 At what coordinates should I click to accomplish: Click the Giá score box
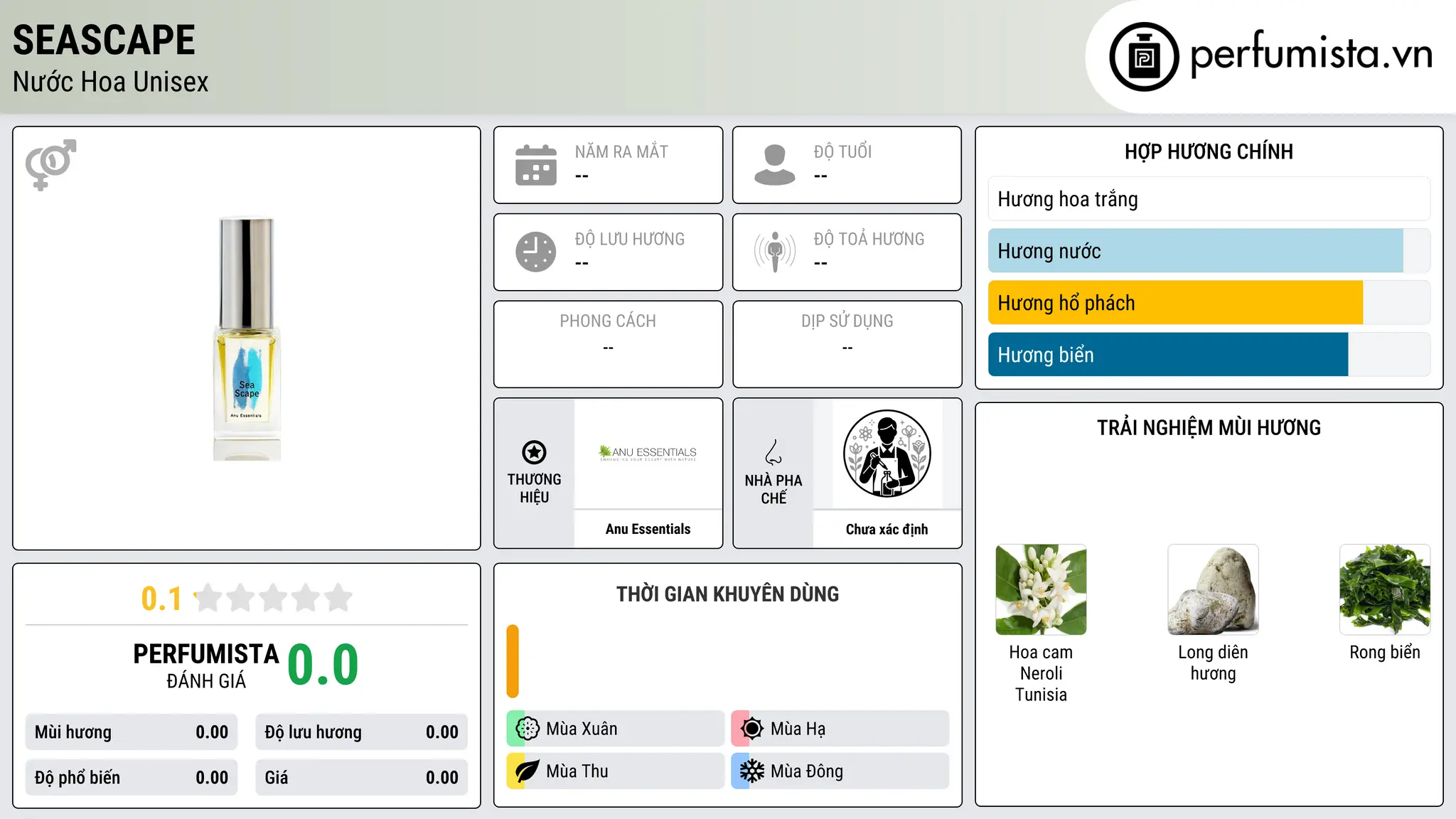(x=361, y=778)
